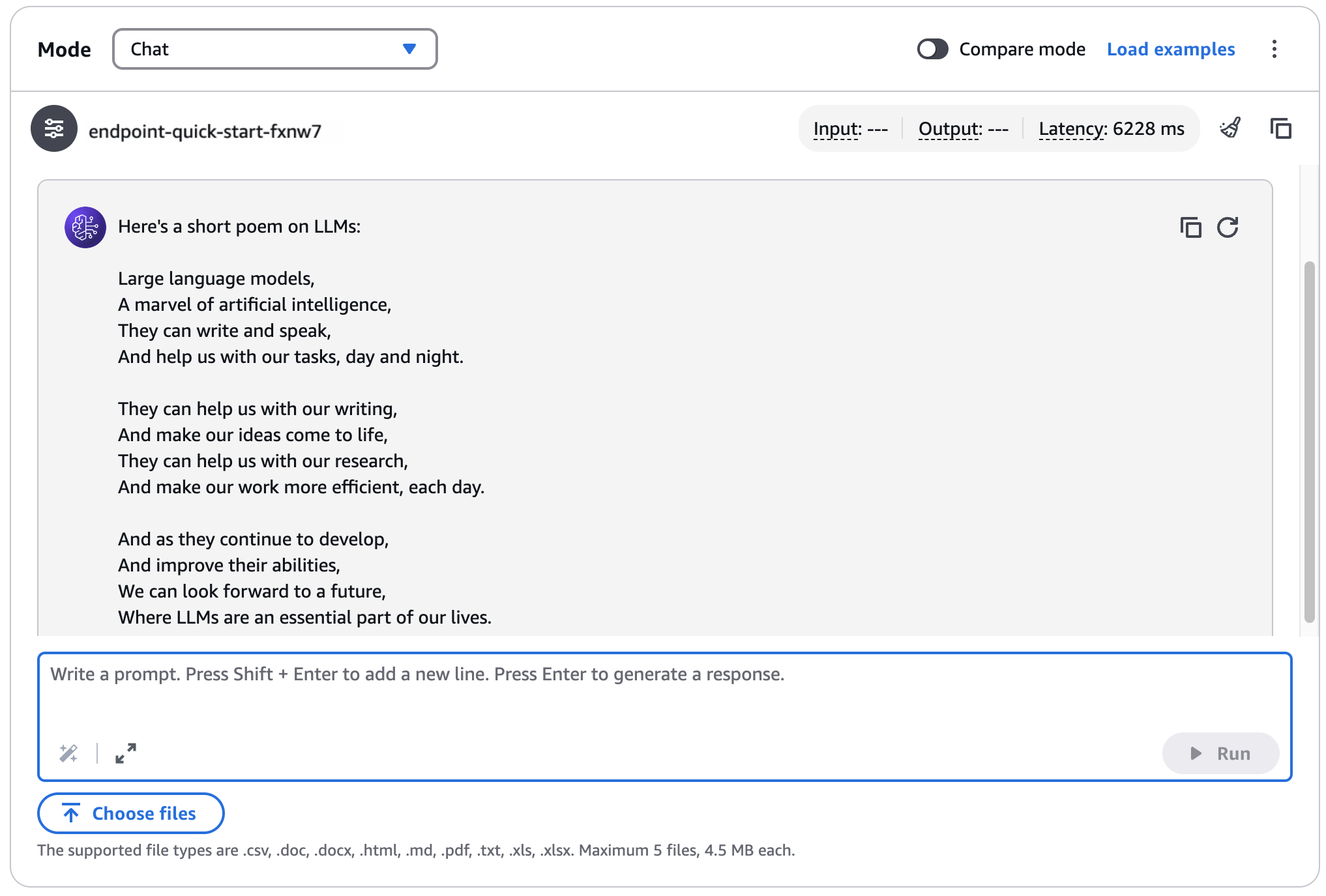Click the Input token label

pyautogui.click(x=837, y=129)
